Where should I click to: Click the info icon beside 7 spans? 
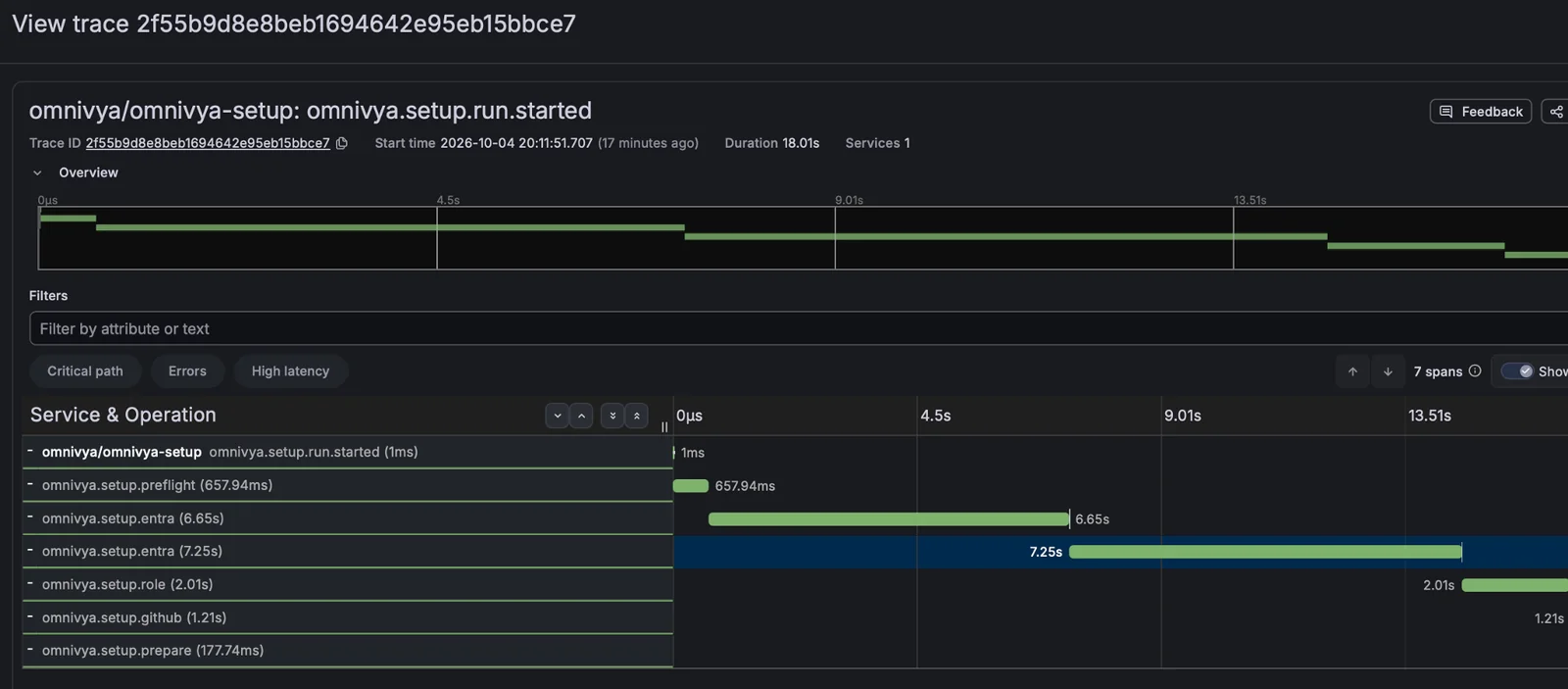tap(1475, 370)
